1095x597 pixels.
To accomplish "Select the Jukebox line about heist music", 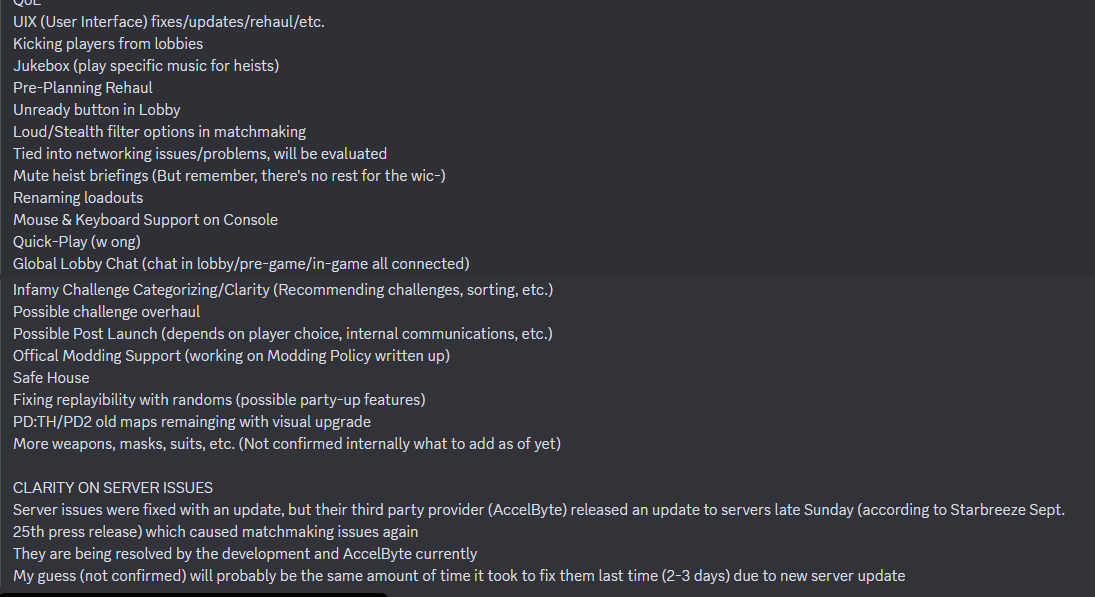I will click(x=146, y=66).
